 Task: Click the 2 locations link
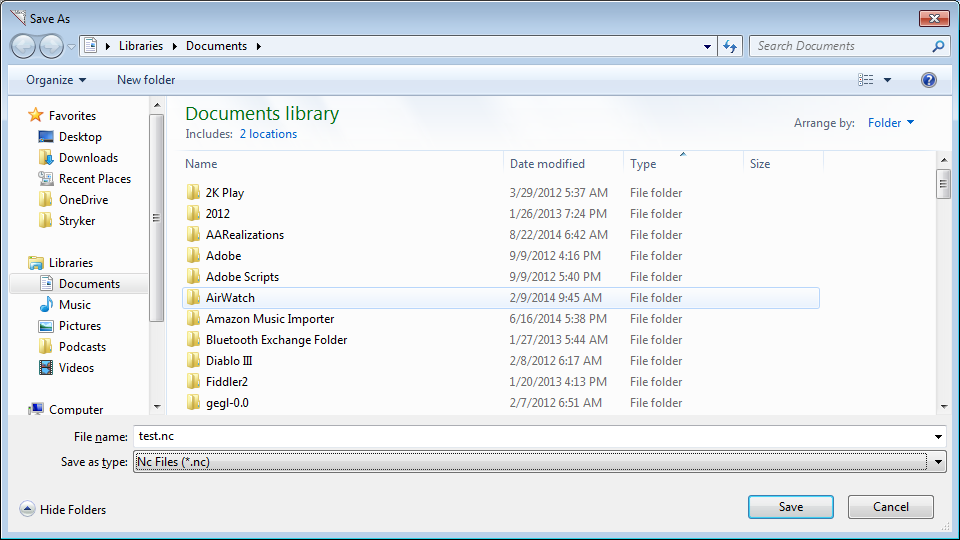(268, 134)
